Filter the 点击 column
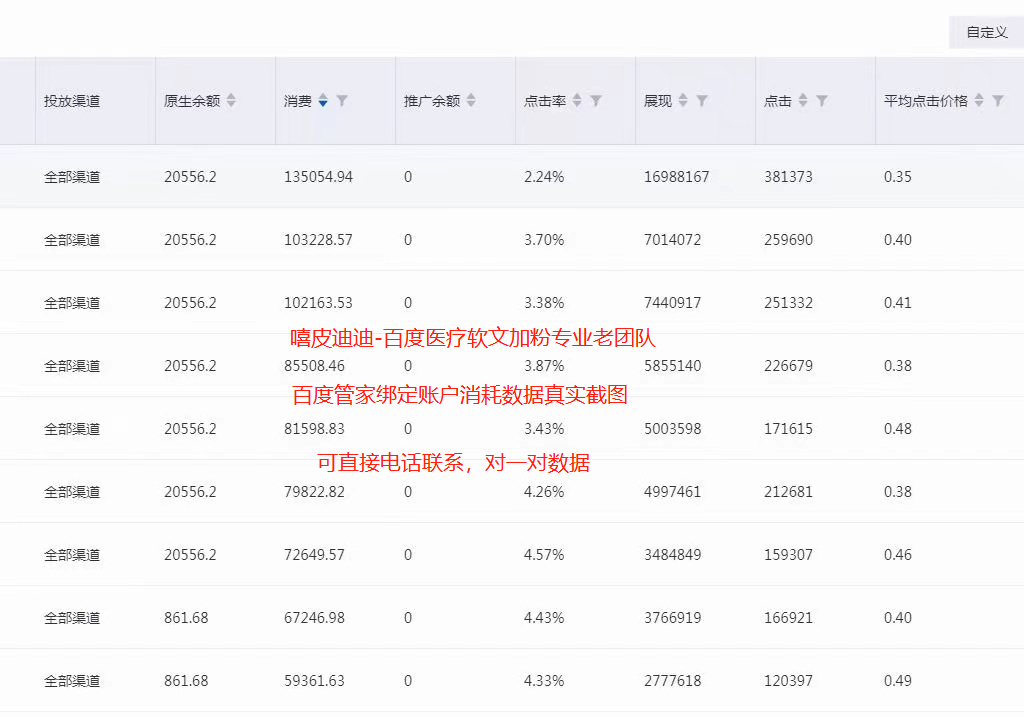Viewport: 1024px width, 717px height. click(822, 101)
